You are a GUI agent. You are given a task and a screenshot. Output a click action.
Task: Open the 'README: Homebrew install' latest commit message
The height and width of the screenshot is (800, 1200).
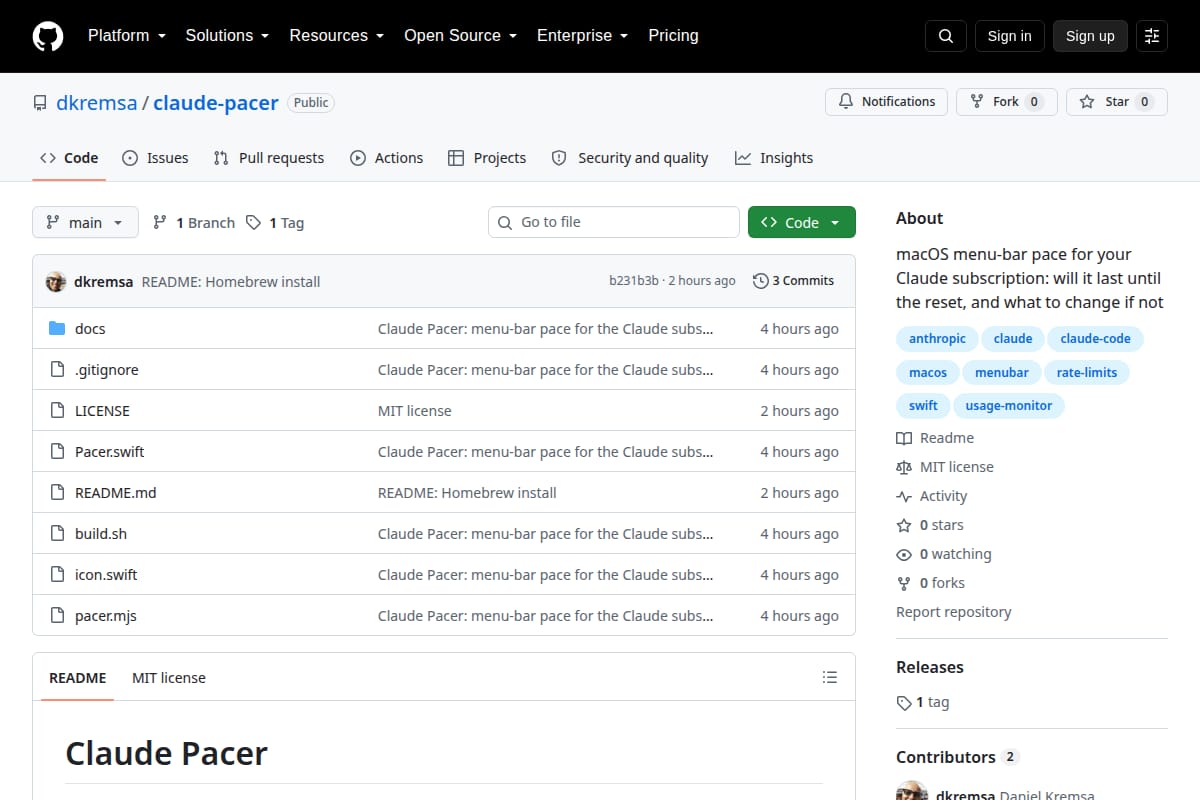(x=231, y=282)
